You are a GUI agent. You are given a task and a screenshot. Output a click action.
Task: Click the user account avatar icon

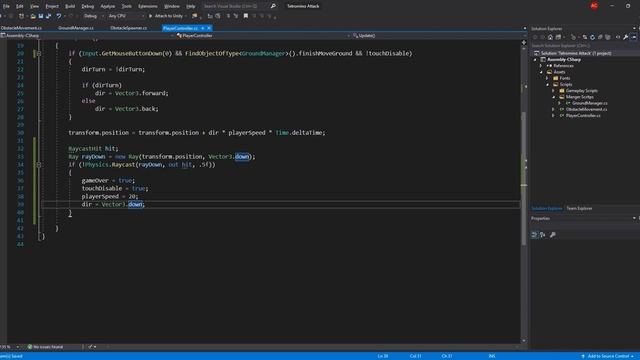[594, 6]
